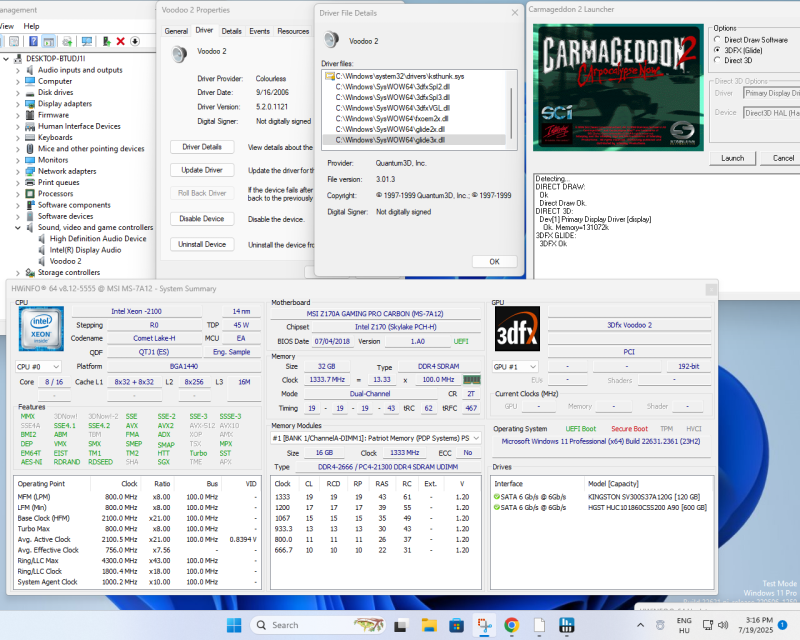Click the KINGSTON SV300S37A120G drive row

pos(601,497)
